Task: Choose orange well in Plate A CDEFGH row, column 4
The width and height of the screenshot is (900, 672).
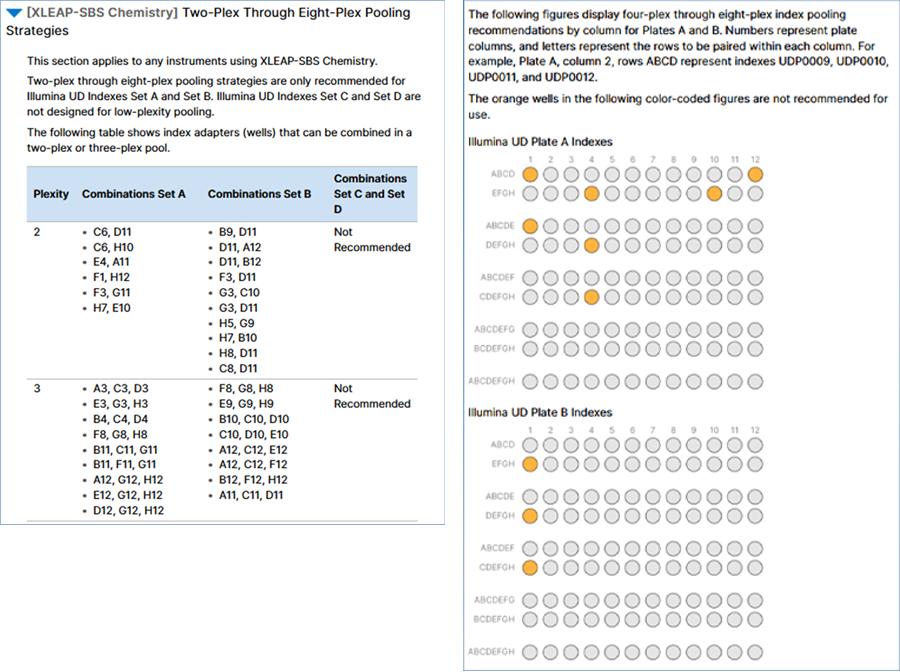Action: (591, 297)
